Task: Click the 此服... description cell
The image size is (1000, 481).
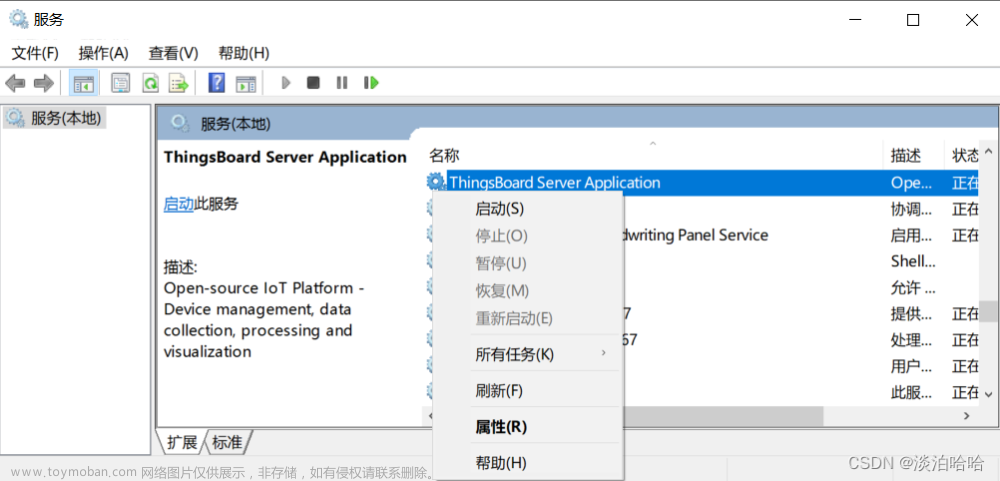Action: 911,392
